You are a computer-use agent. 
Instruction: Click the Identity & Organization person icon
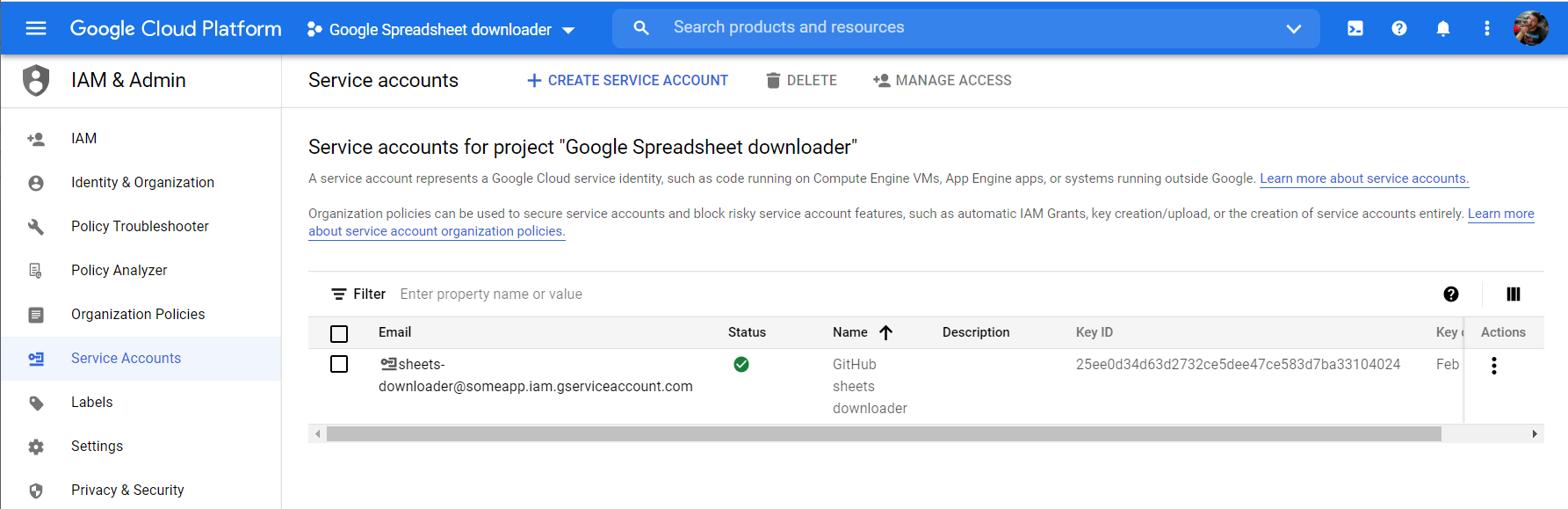coord(36,183)
